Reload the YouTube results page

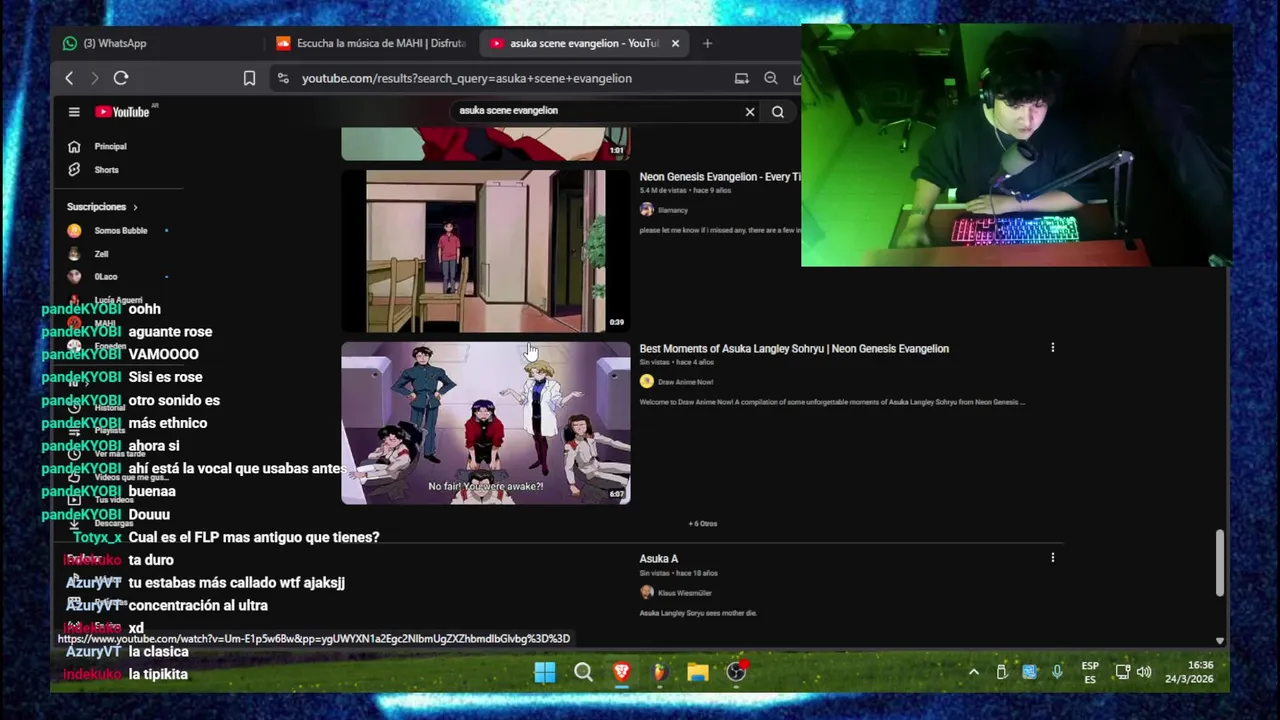[121, 78]
